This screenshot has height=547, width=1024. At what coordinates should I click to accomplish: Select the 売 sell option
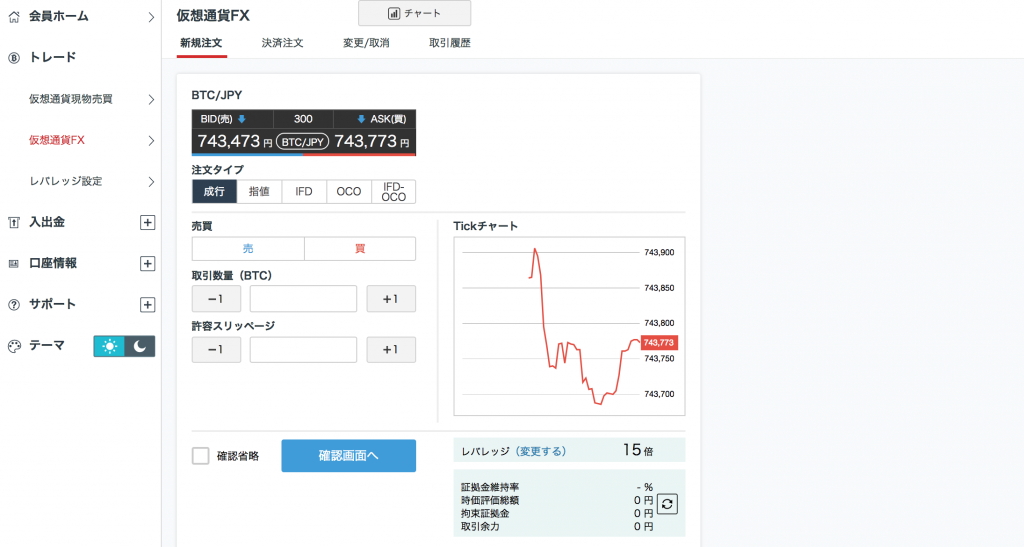[x=248, y=249]
